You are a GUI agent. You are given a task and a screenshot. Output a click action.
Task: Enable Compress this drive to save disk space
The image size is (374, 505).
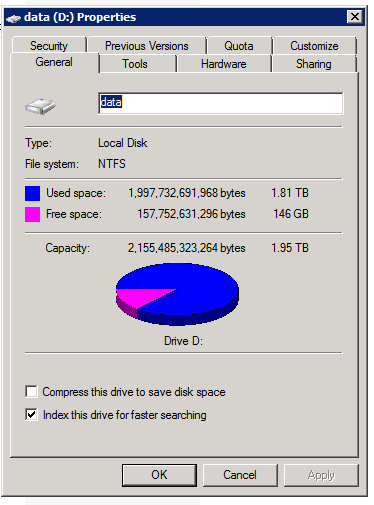click(31, 391)
